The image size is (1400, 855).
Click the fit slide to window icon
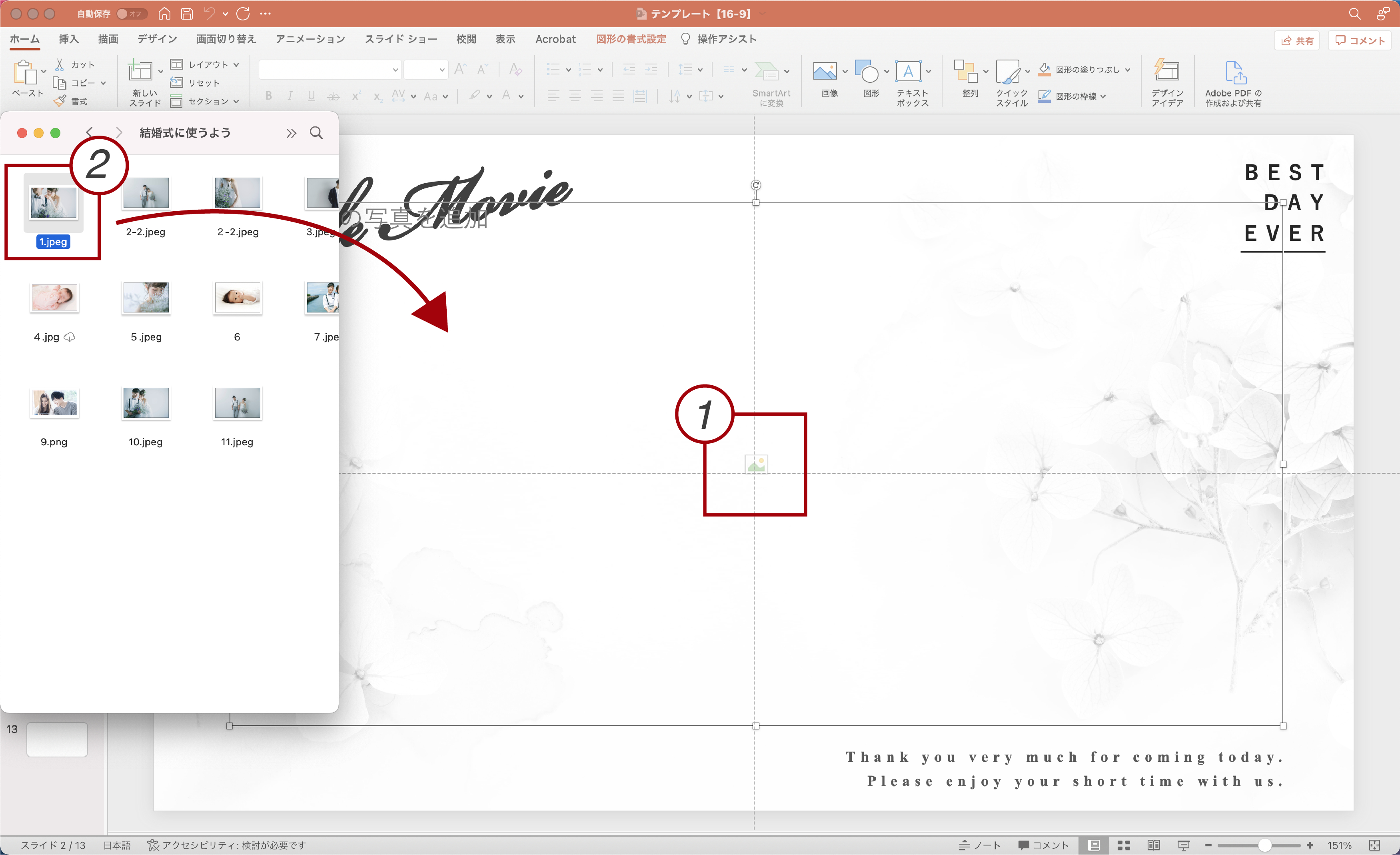coord(1374,845)
